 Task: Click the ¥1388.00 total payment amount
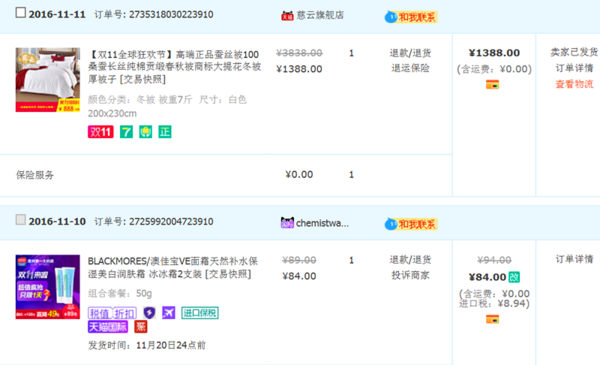tap(494, 53)
